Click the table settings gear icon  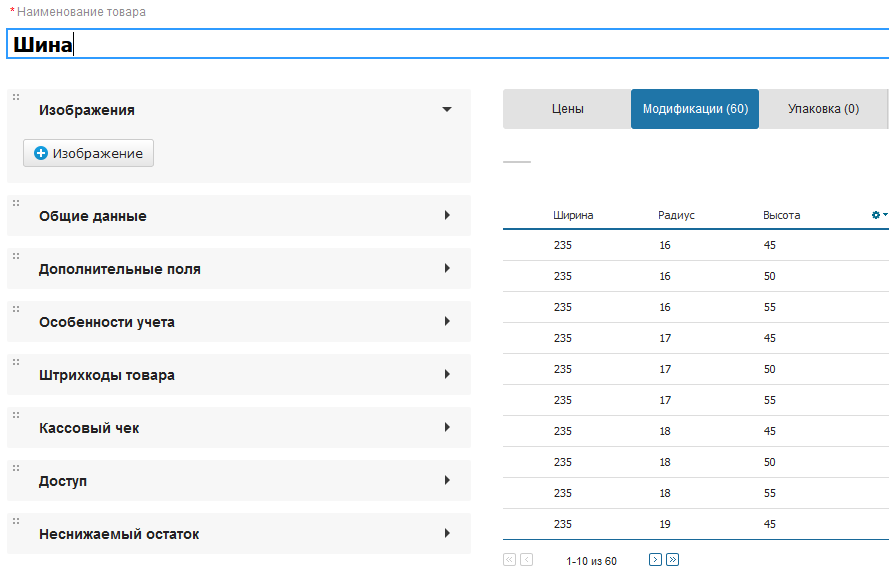879,215
